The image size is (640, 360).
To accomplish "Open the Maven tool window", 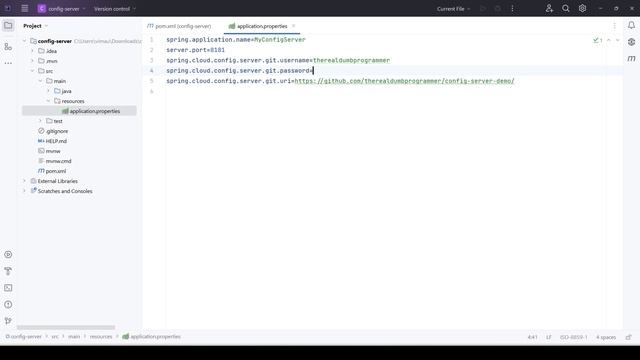I will click(x=631, y=58).
